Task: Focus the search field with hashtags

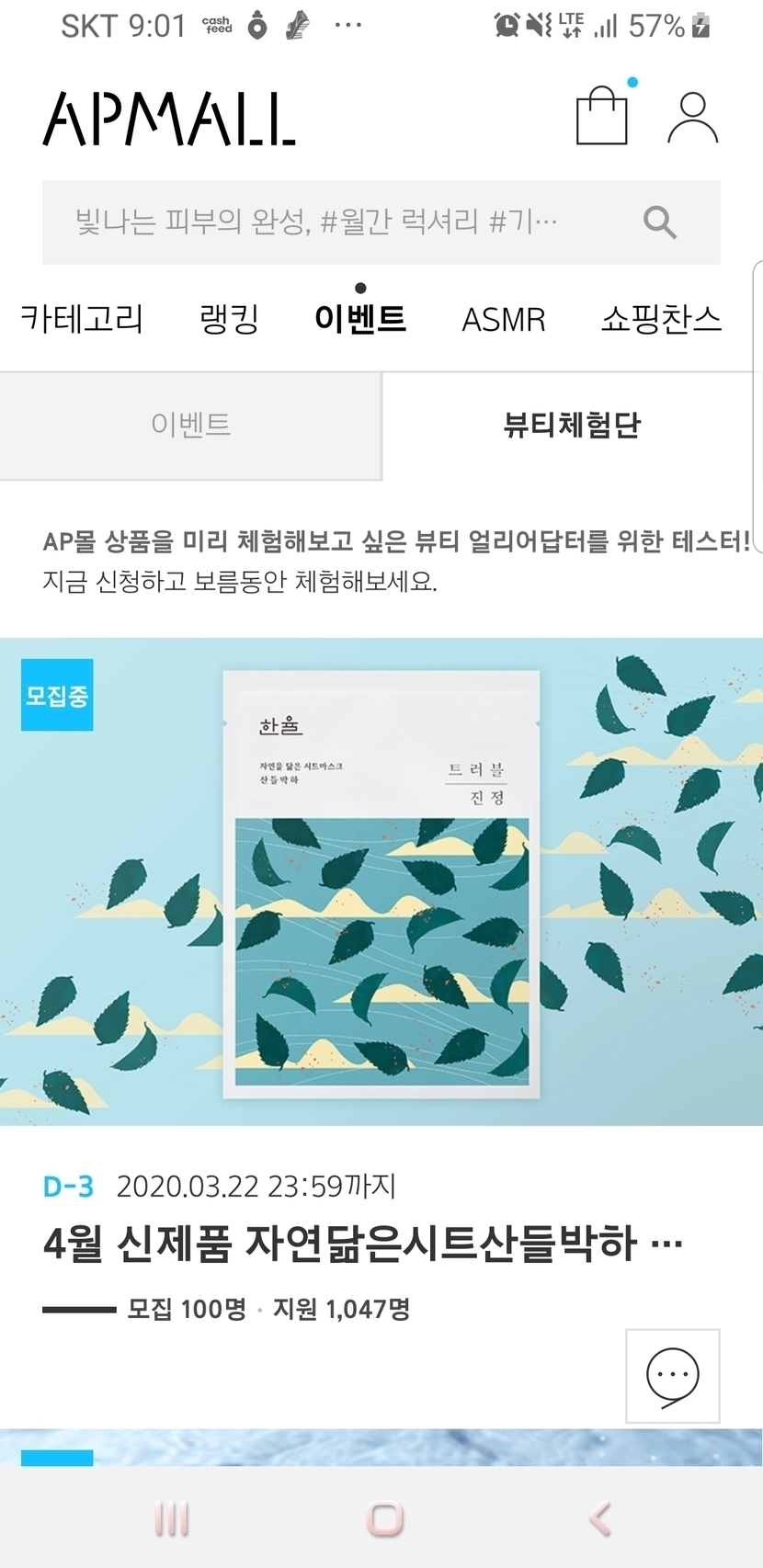Action: 381,222
